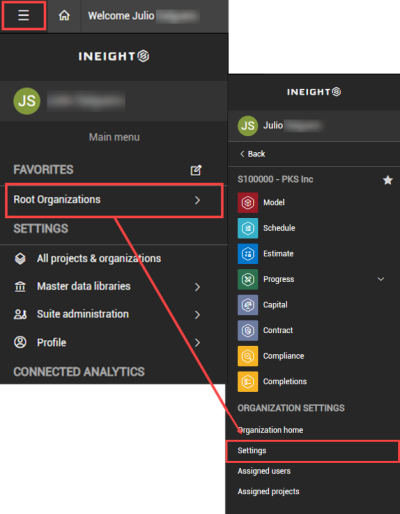Click the InEight logo in left panel
Image resolution: width=400 pixels, height=514 pixels.
pos(114,56)
